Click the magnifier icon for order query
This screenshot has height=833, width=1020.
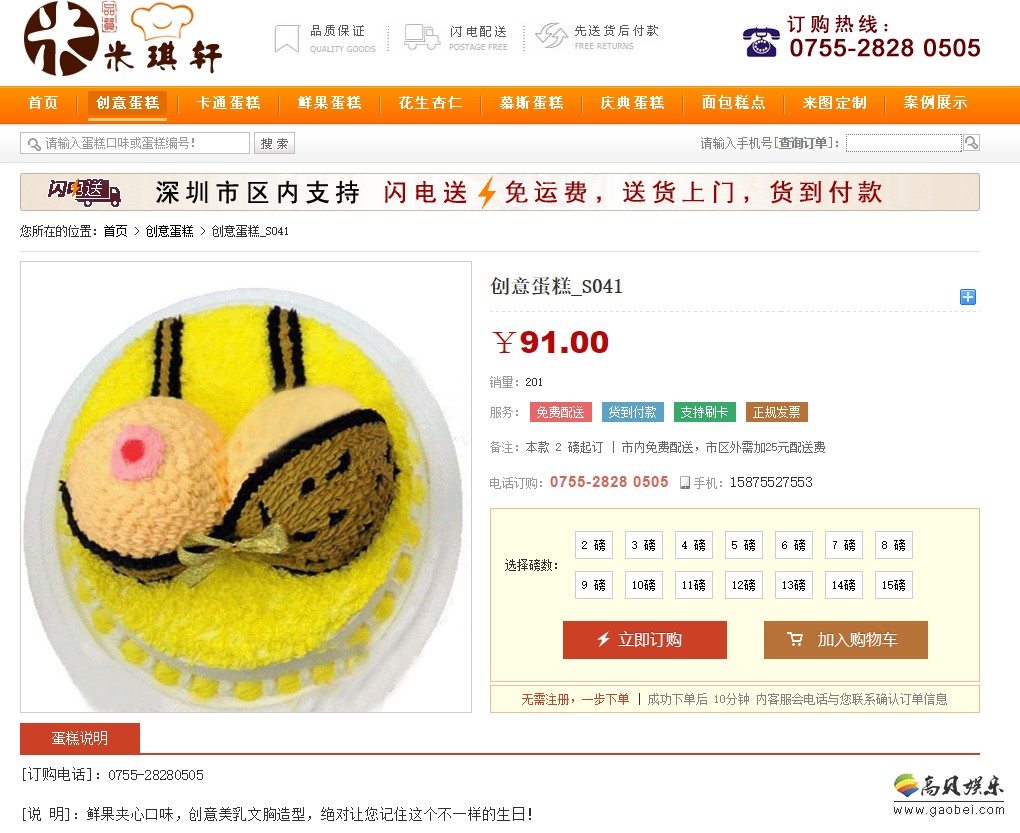click(x=971, y=143)
